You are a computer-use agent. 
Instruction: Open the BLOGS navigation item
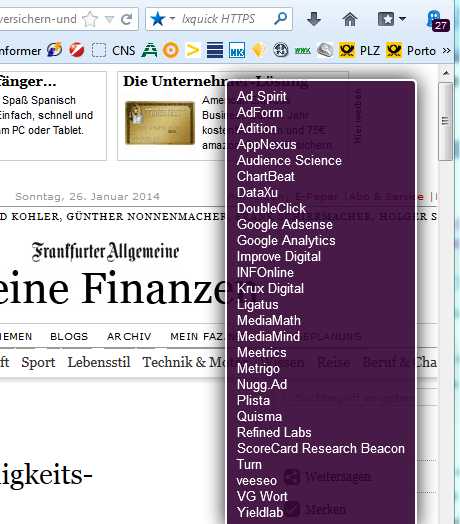coord(69,336)
